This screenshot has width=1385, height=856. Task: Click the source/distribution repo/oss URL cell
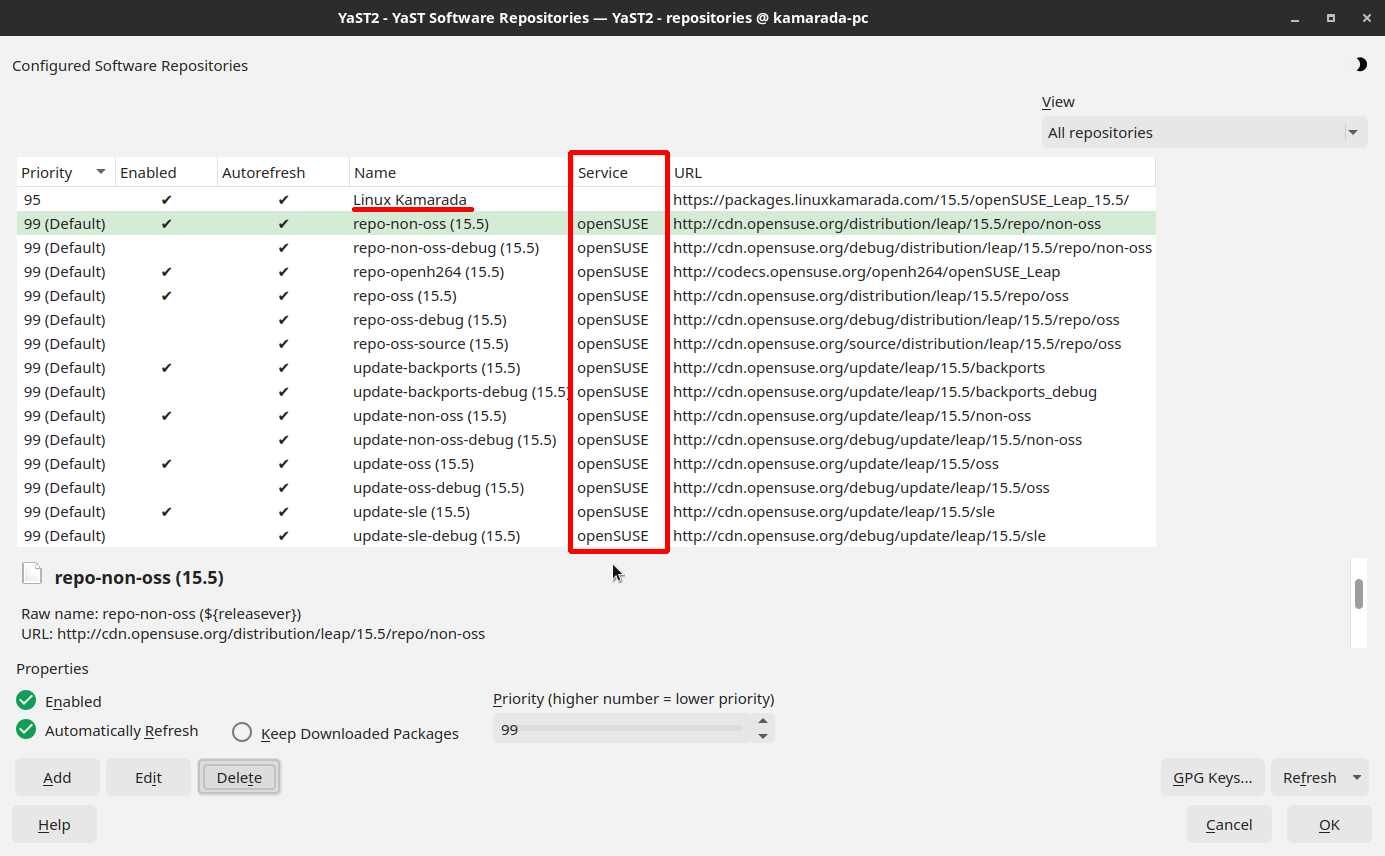coord(897,344)
